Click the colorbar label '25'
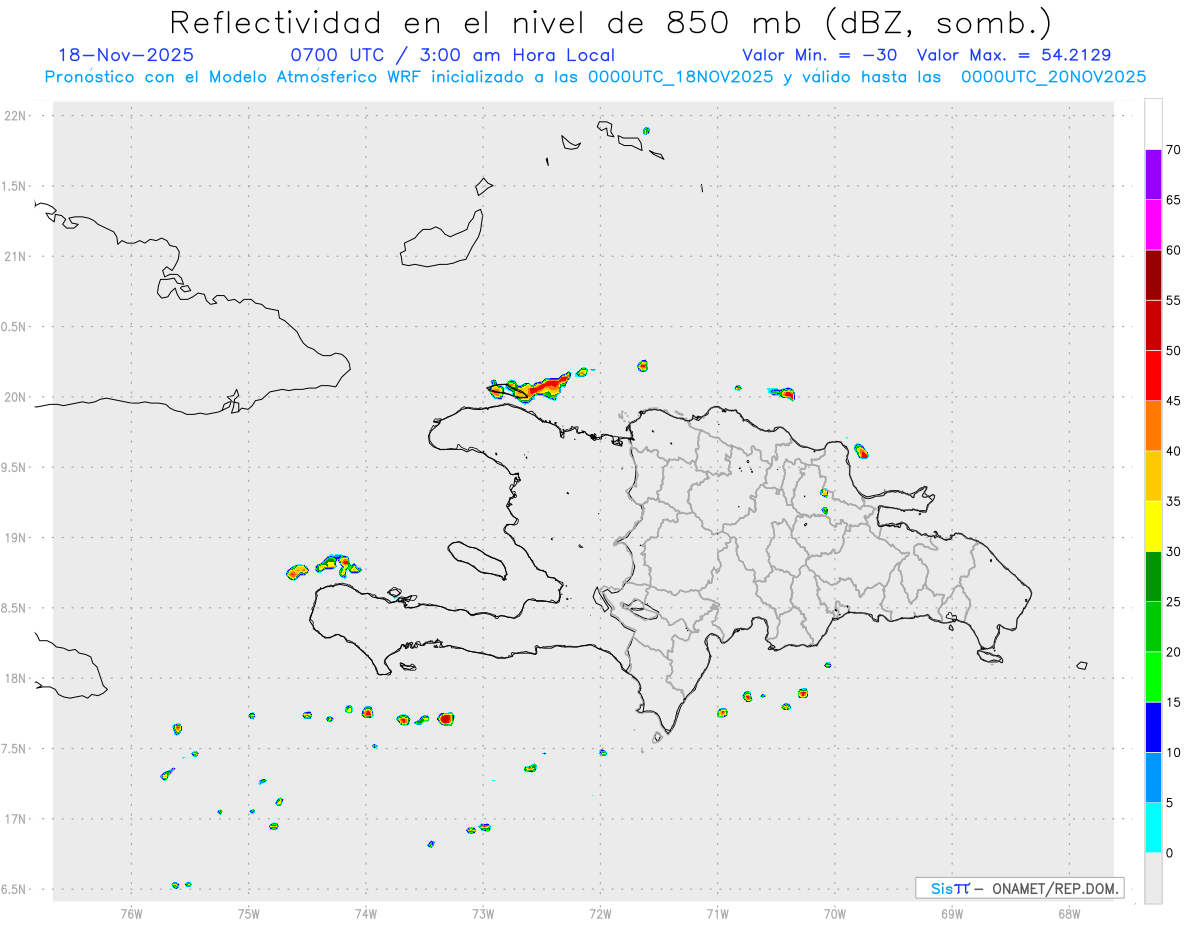Screen dimensions: 1200x927 click(1173, 602)
